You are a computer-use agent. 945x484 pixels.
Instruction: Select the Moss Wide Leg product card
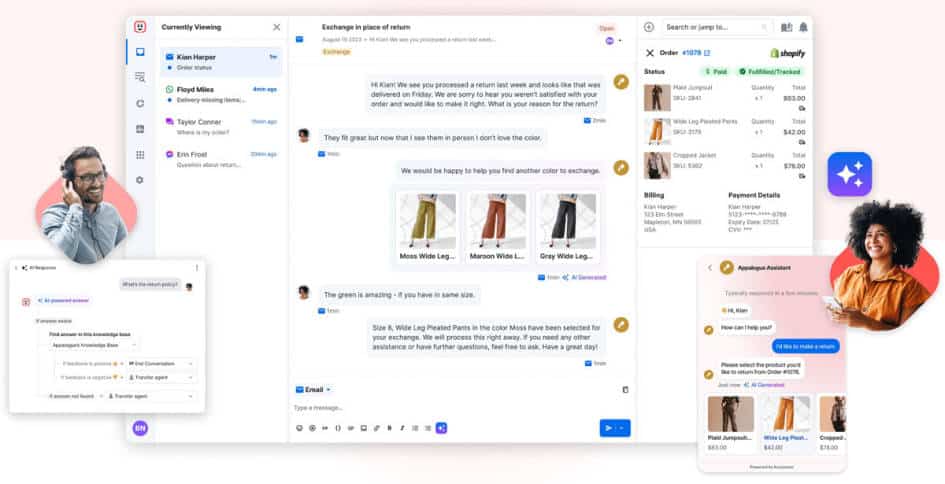428,227
